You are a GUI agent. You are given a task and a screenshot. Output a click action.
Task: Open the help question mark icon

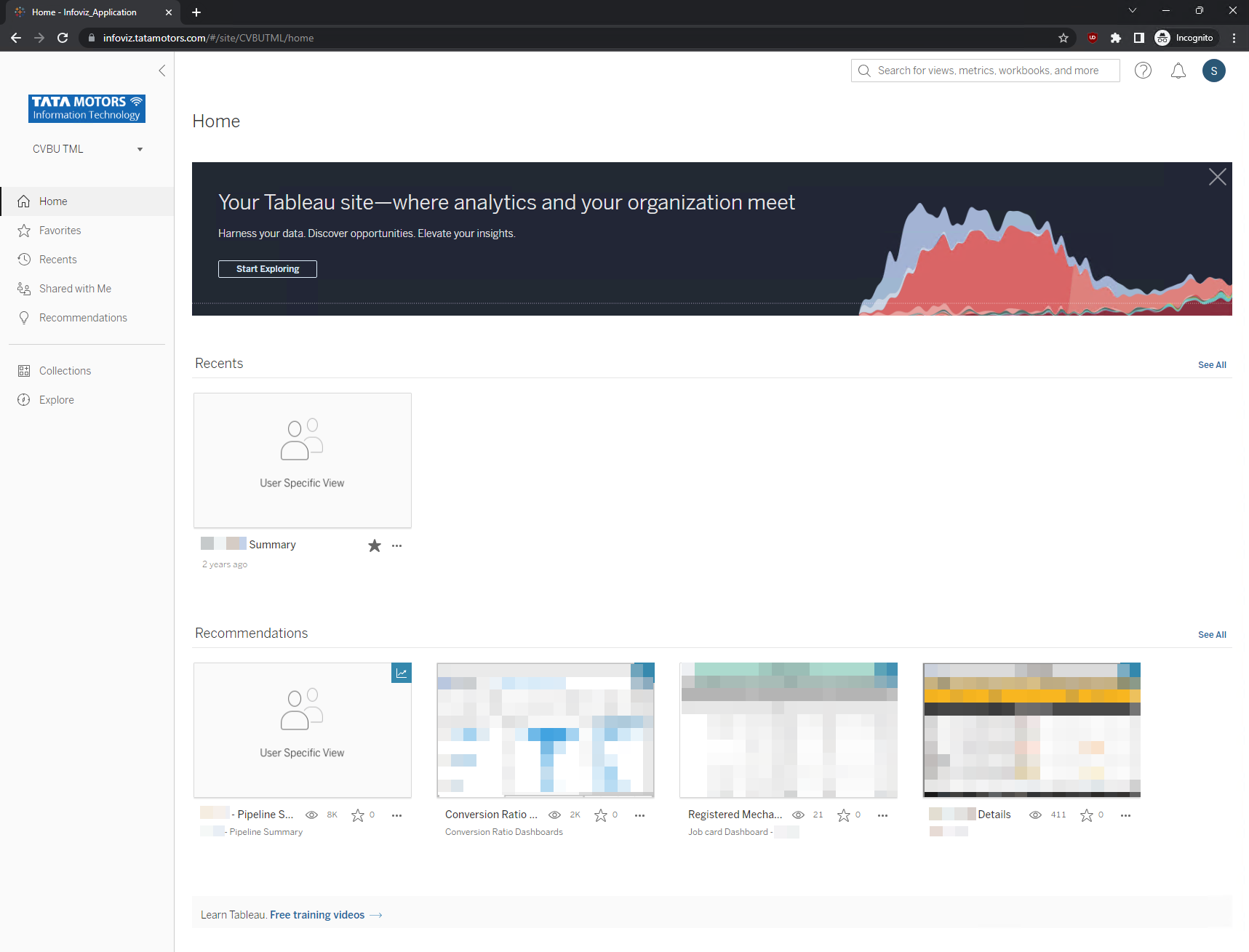click(x=1143, y=71)
